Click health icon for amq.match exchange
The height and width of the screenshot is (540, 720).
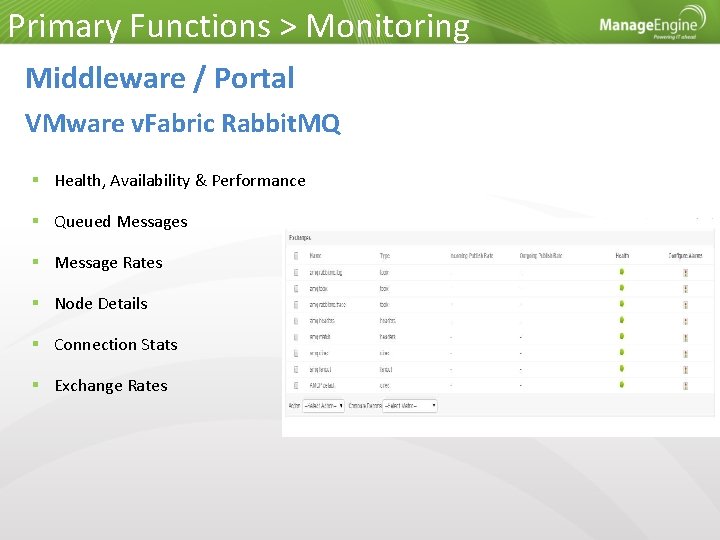[x=622, y=336]
